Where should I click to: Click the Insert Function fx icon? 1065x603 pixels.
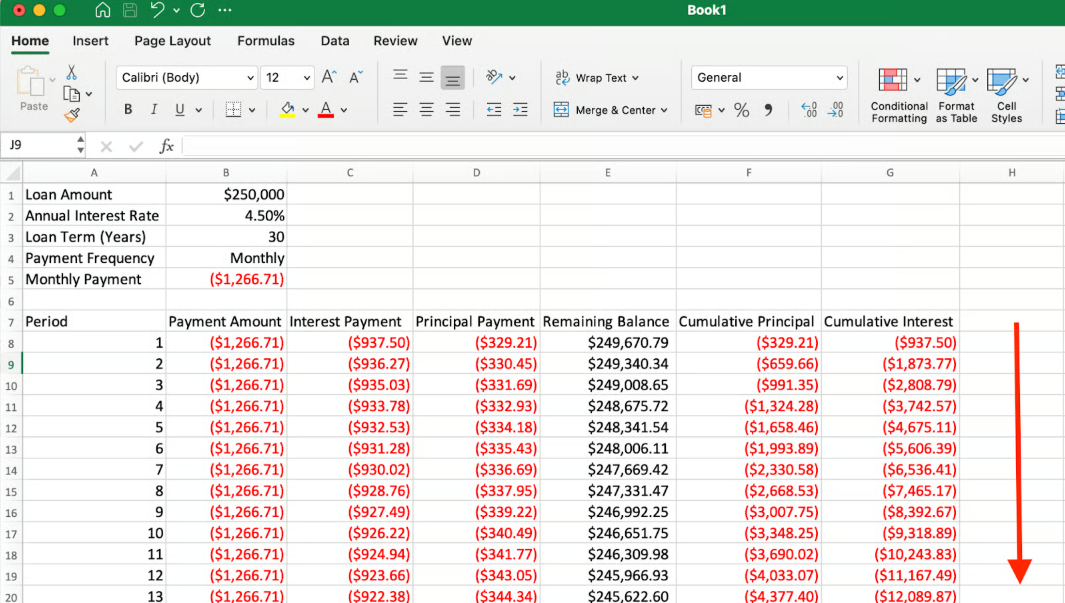pyautogui.click(x=167, y=146)
